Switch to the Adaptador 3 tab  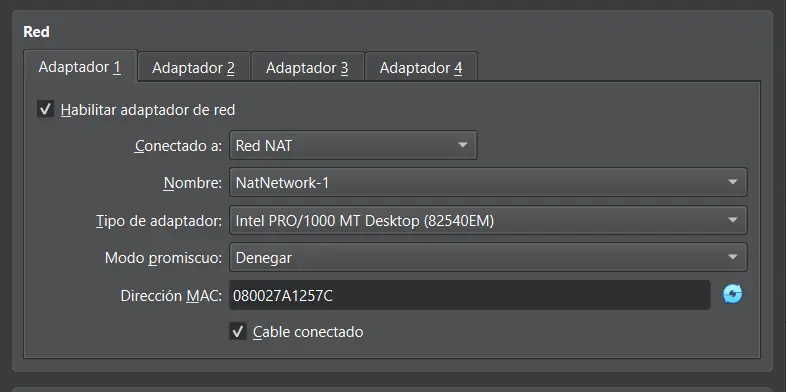pyautogui.click(x=307, y=67)
